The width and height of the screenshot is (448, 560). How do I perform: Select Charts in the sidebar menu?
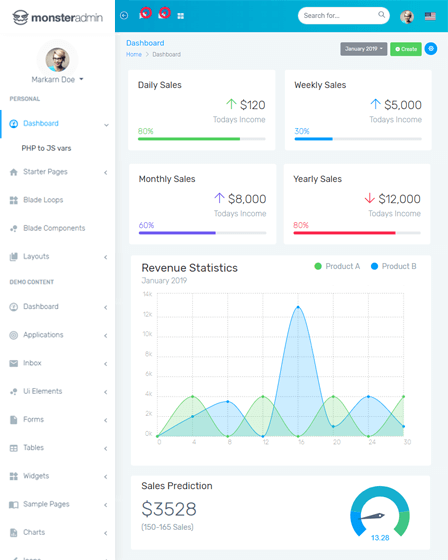[34, 532]
